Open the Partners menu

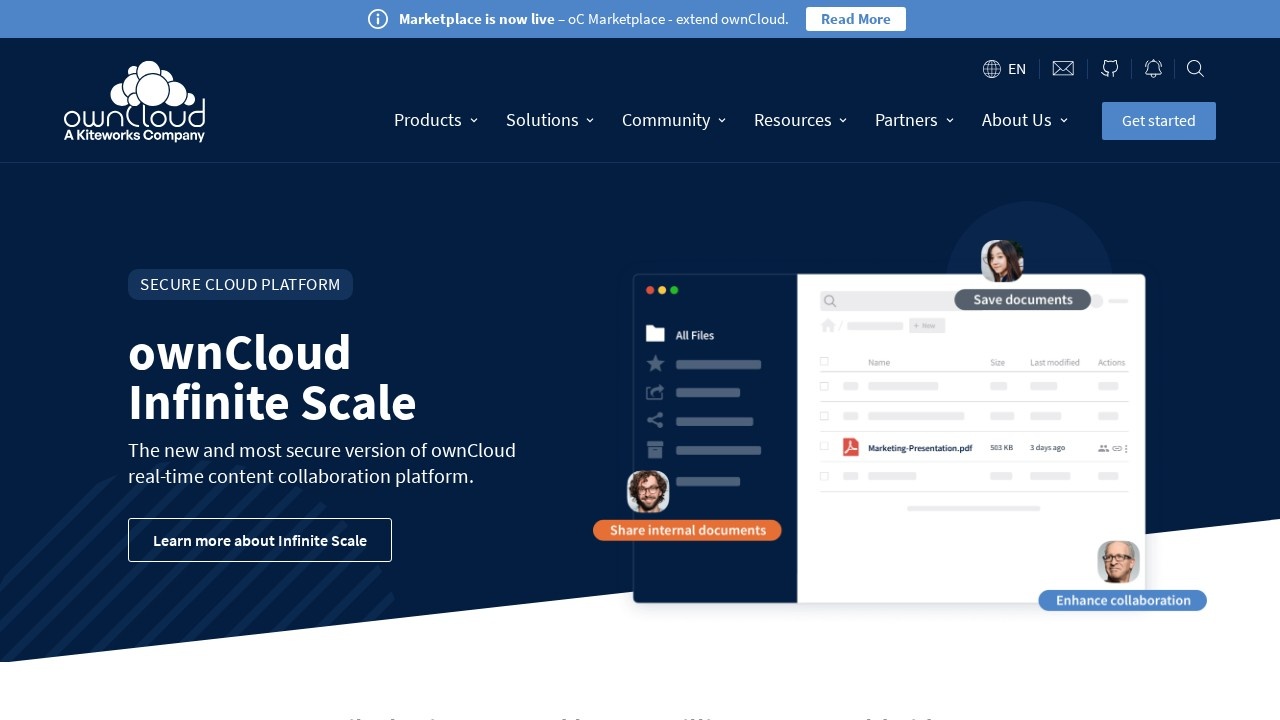(x=906, y=120)
